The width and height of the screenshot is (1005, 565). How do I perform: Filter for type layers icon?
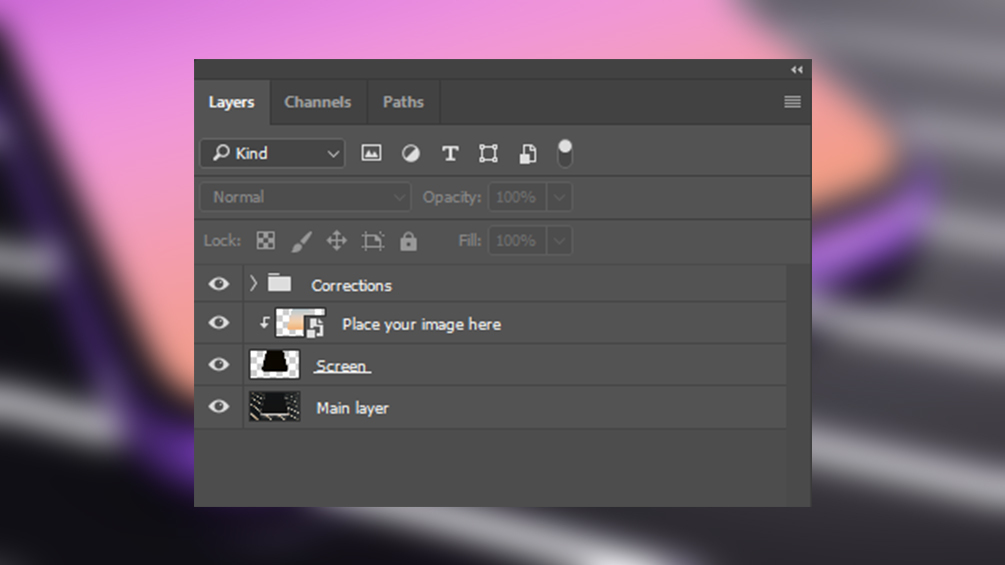coord(450,153)
